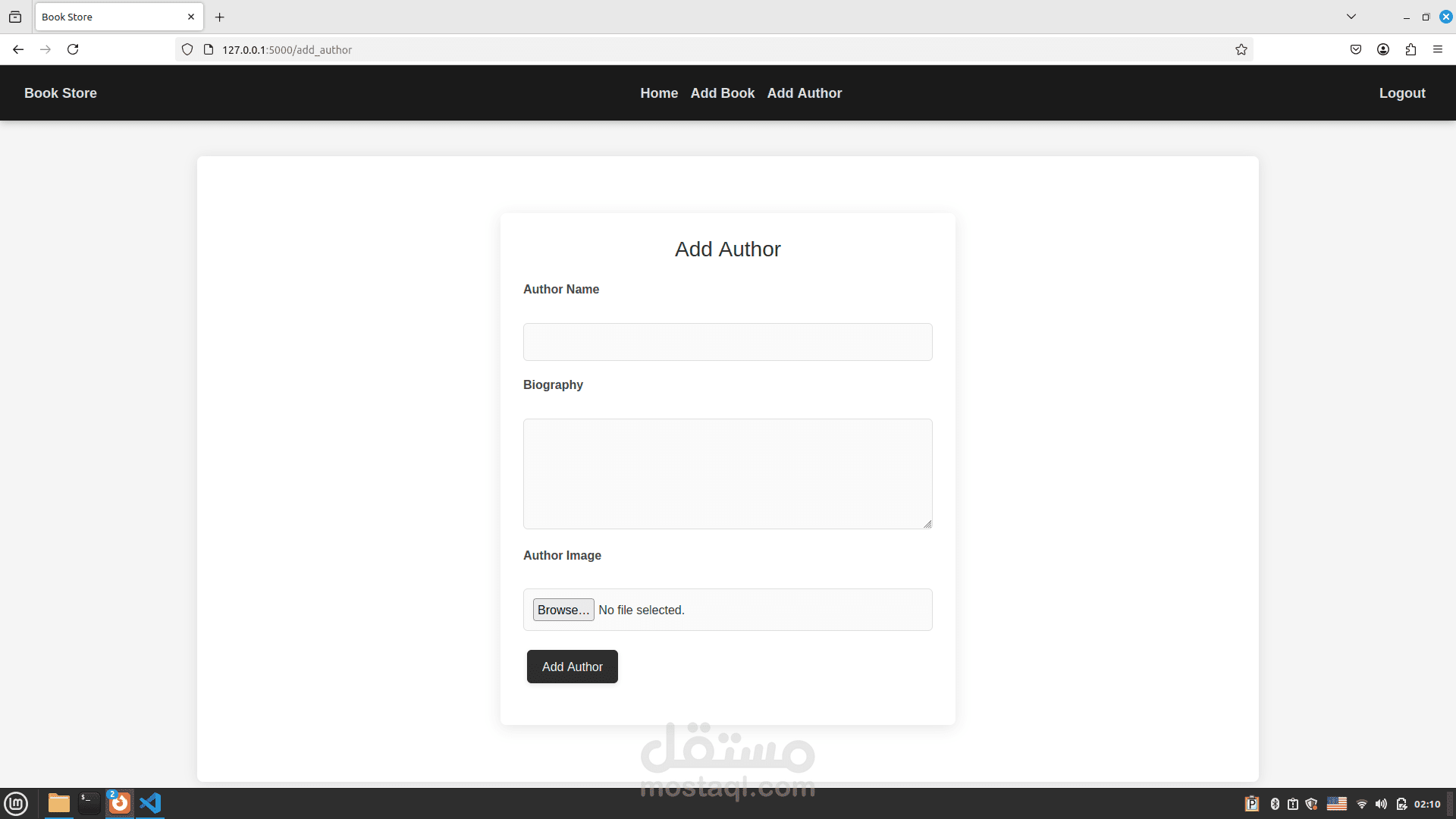Open a new browser tab
The width and height of the screenshot is (1456, 819).
click(220, 17)
